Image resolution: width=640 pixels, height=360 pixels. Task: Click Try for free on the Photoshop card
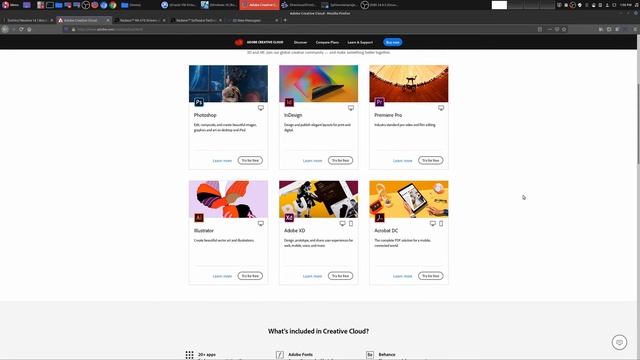click(250, 160)
